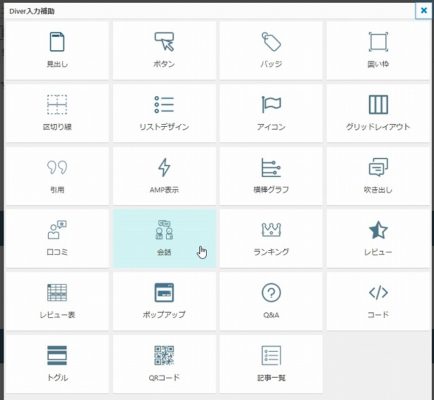The image size is (434, 400).
Task: Insert a 囲い枠 frame box
Action: pyautogui.click(x=378, y=50)
